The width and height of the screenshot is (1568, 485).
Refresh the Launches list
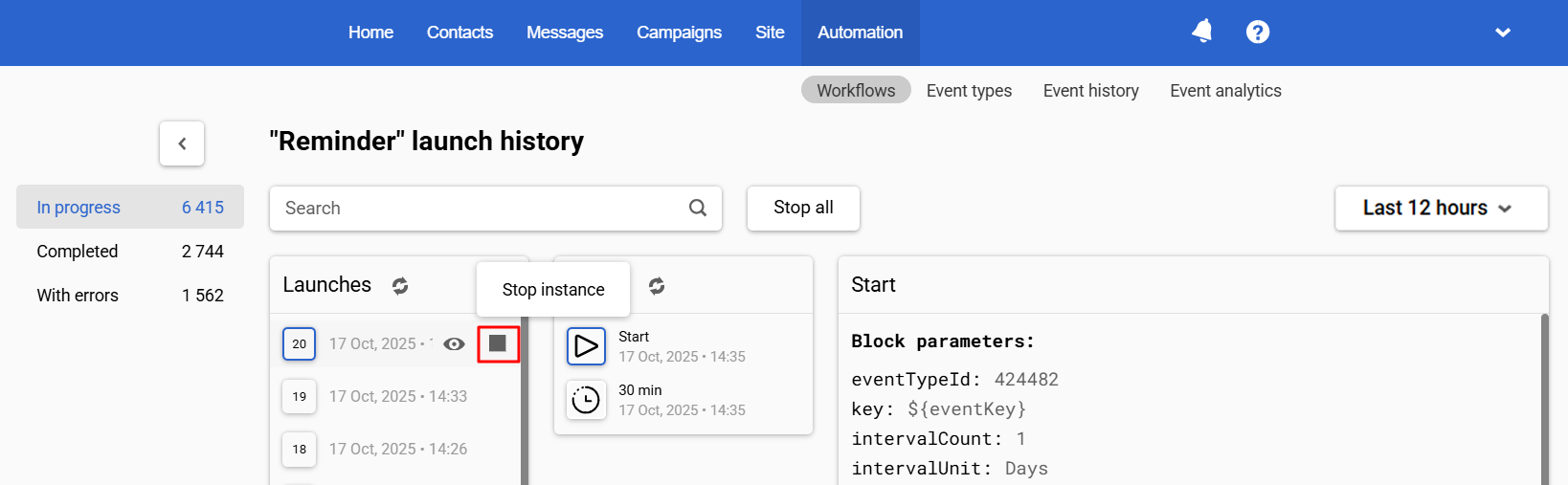[400, 285]
